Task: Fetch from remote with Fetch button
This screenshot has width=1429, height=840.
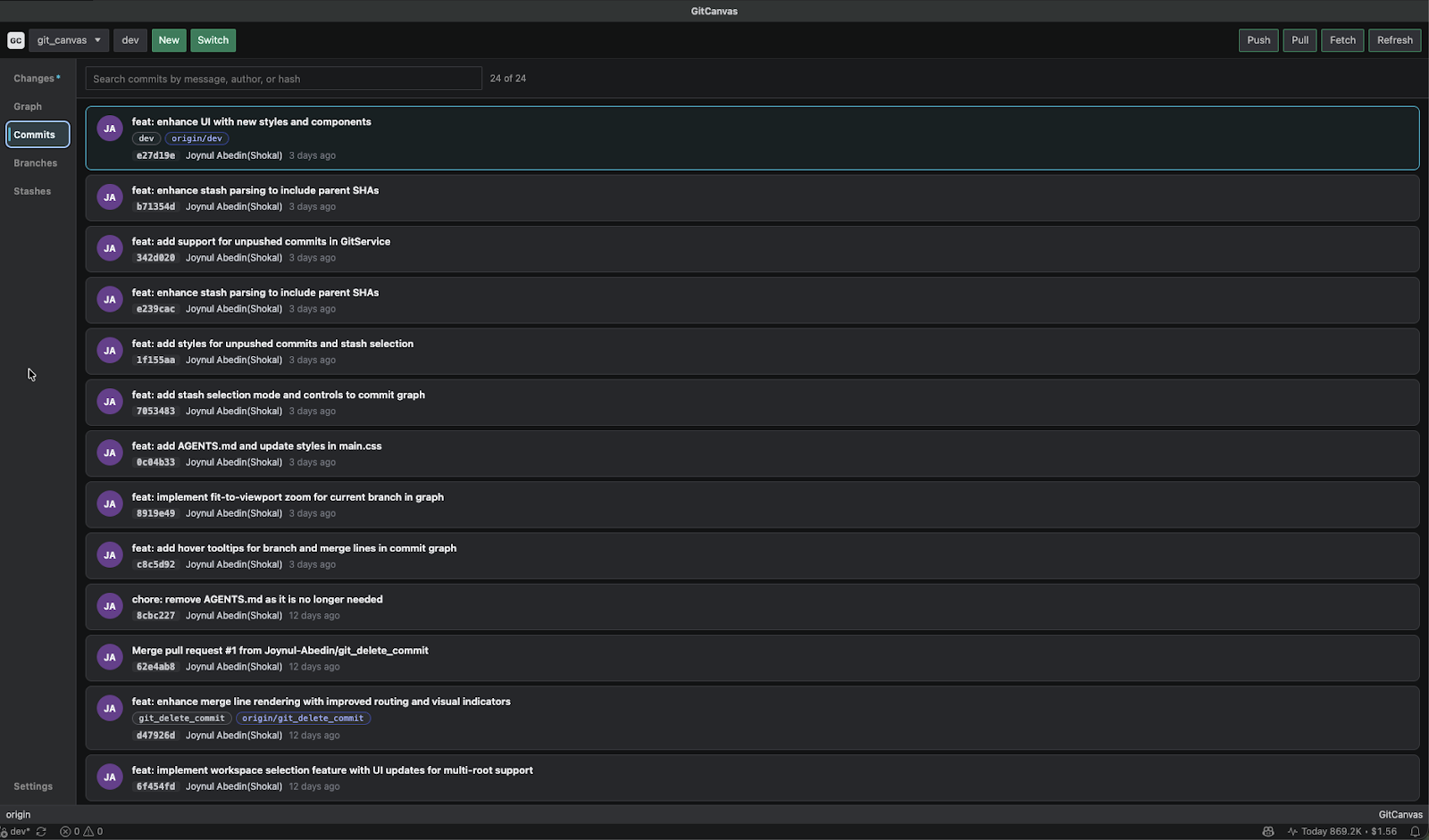Action: coord(1342,40)
